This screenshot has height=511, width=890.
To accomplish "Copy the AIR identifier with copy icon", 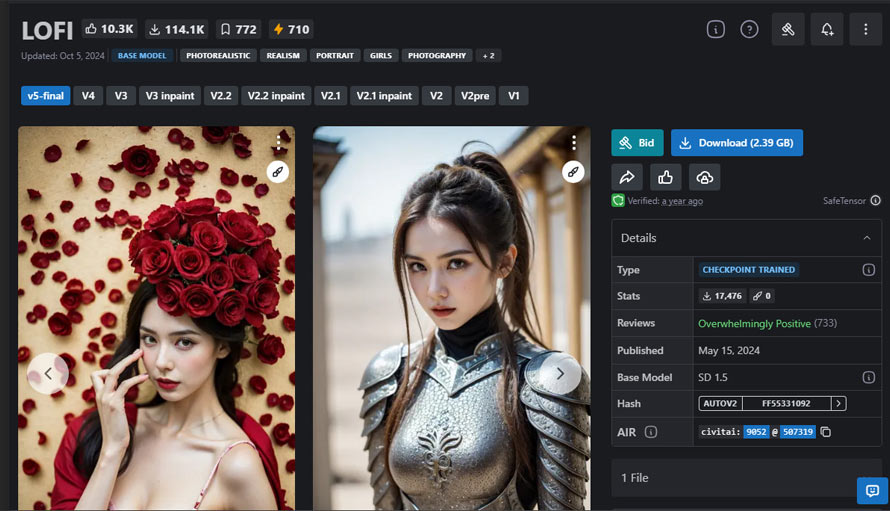I will [x=826, y=432].
